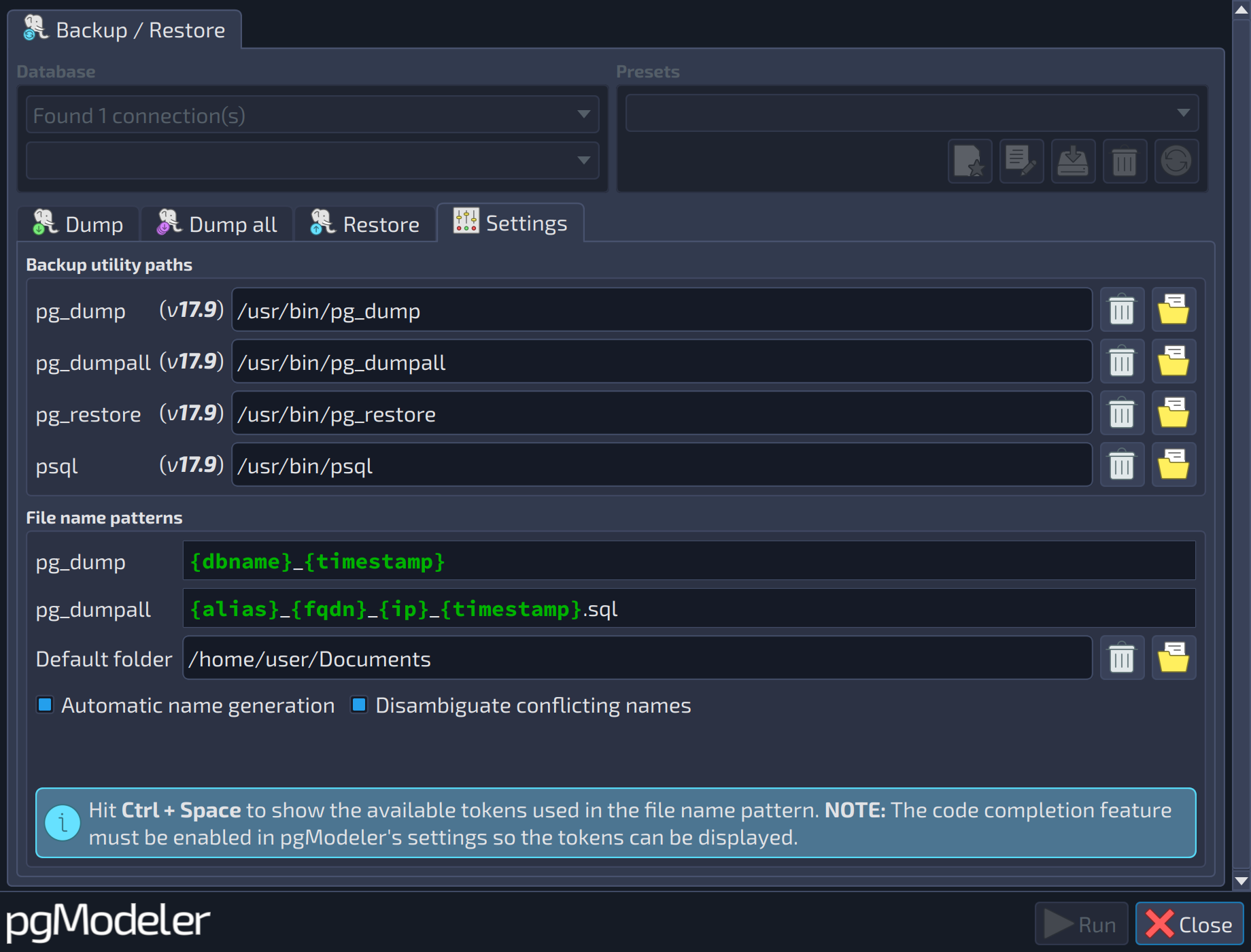Click the Run button
The image size is (1251, 952).
1082,924
